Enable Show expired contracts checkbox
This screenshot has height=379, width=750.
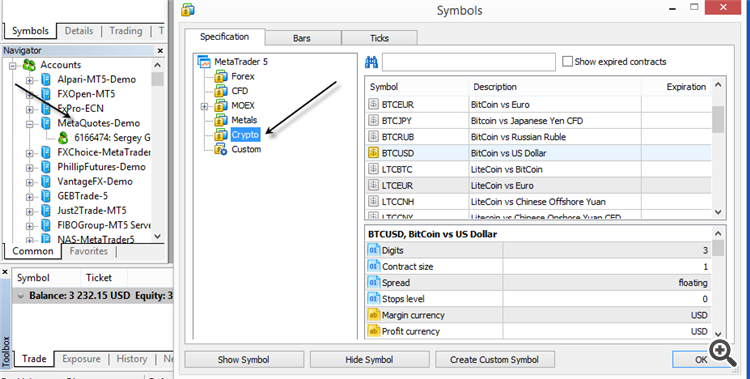567,62
